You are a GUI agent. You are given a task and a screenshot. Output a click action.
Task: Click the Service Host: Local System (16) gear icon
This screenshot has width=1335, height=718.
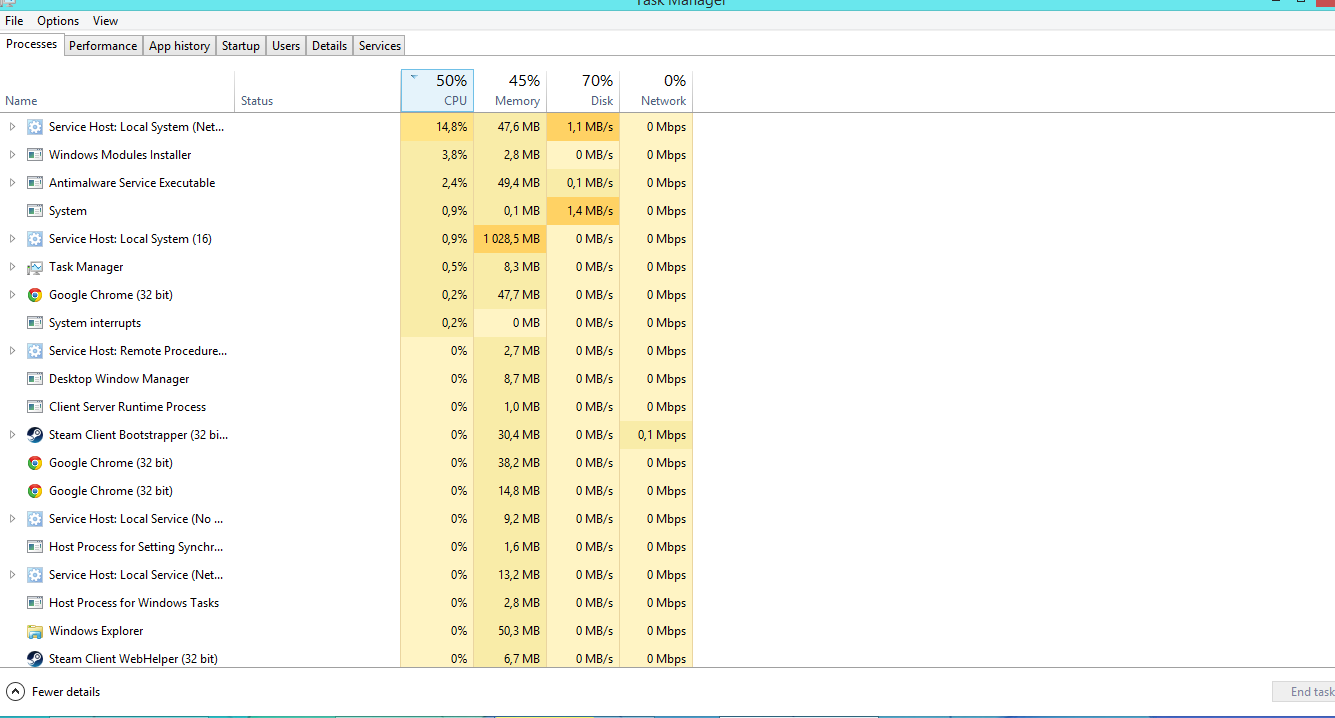35,239
